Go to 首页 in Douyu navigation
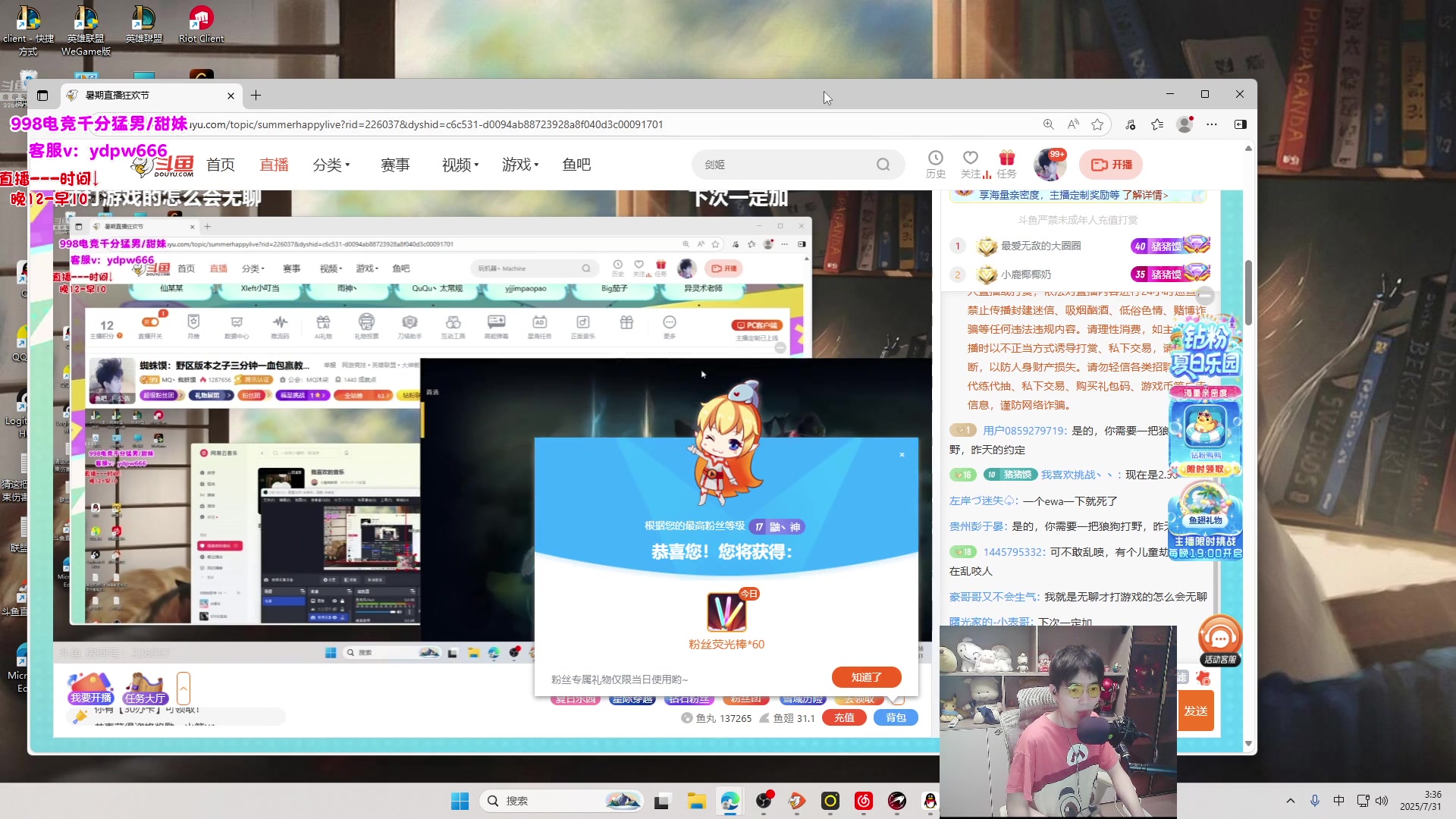The image size is (1456, 819). click(x=220, y=165)
